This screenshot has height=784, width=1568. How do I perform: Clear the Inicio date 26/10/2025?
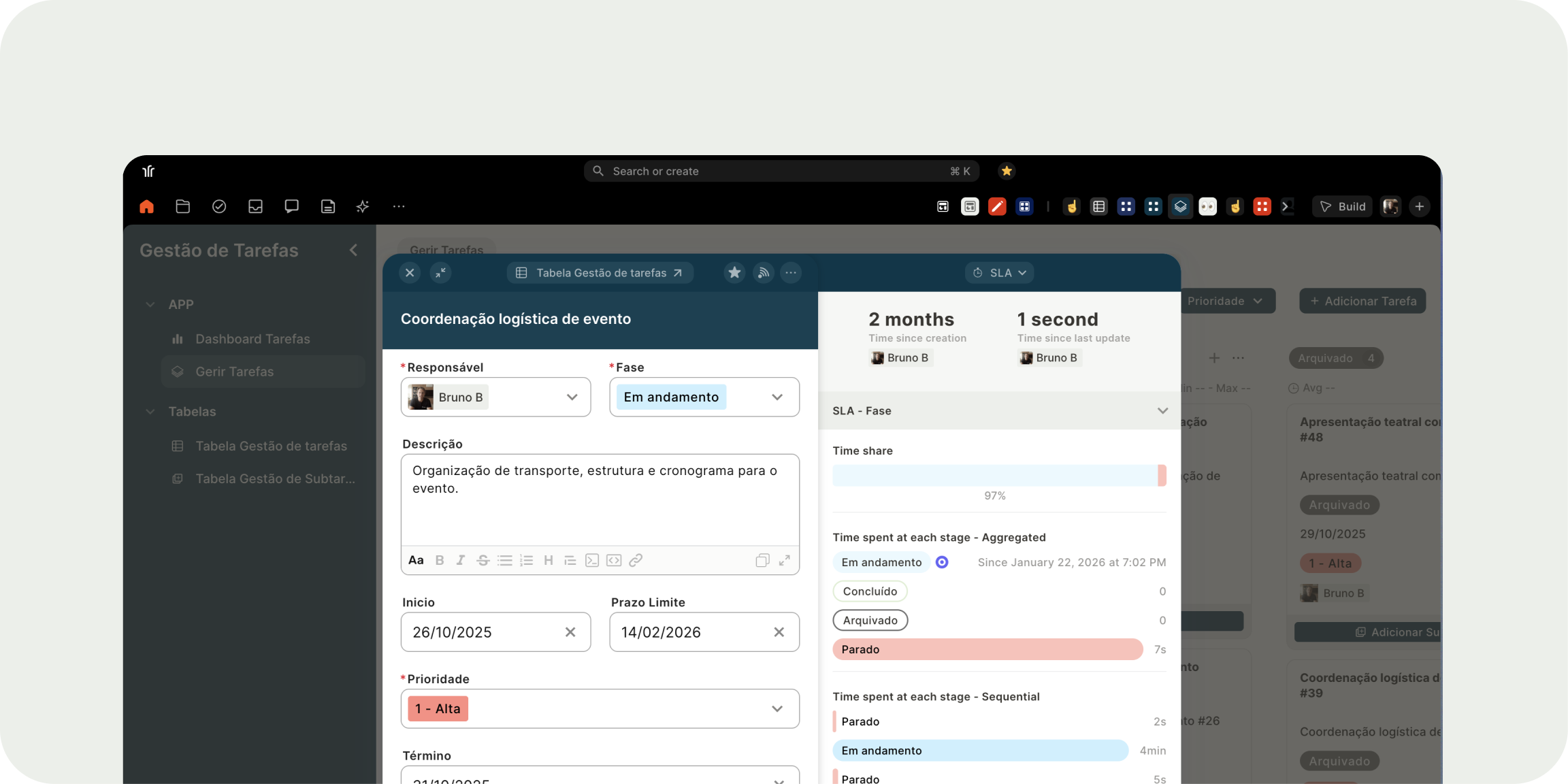[x=570, y=632]
